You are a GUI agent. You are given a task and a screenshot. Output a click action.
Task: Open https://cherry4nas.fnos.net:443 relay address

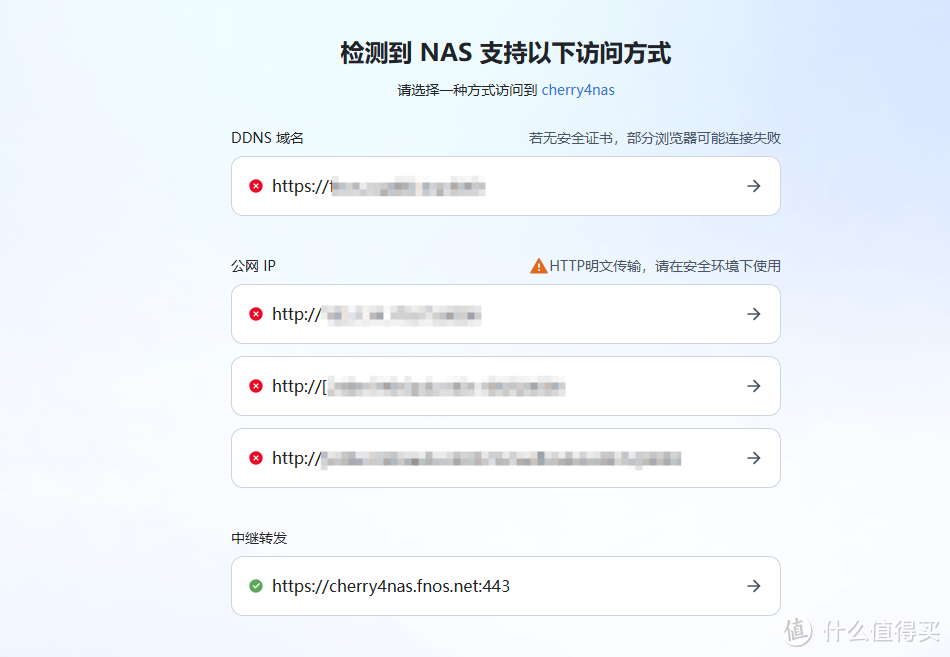click(x=391, y=586)
